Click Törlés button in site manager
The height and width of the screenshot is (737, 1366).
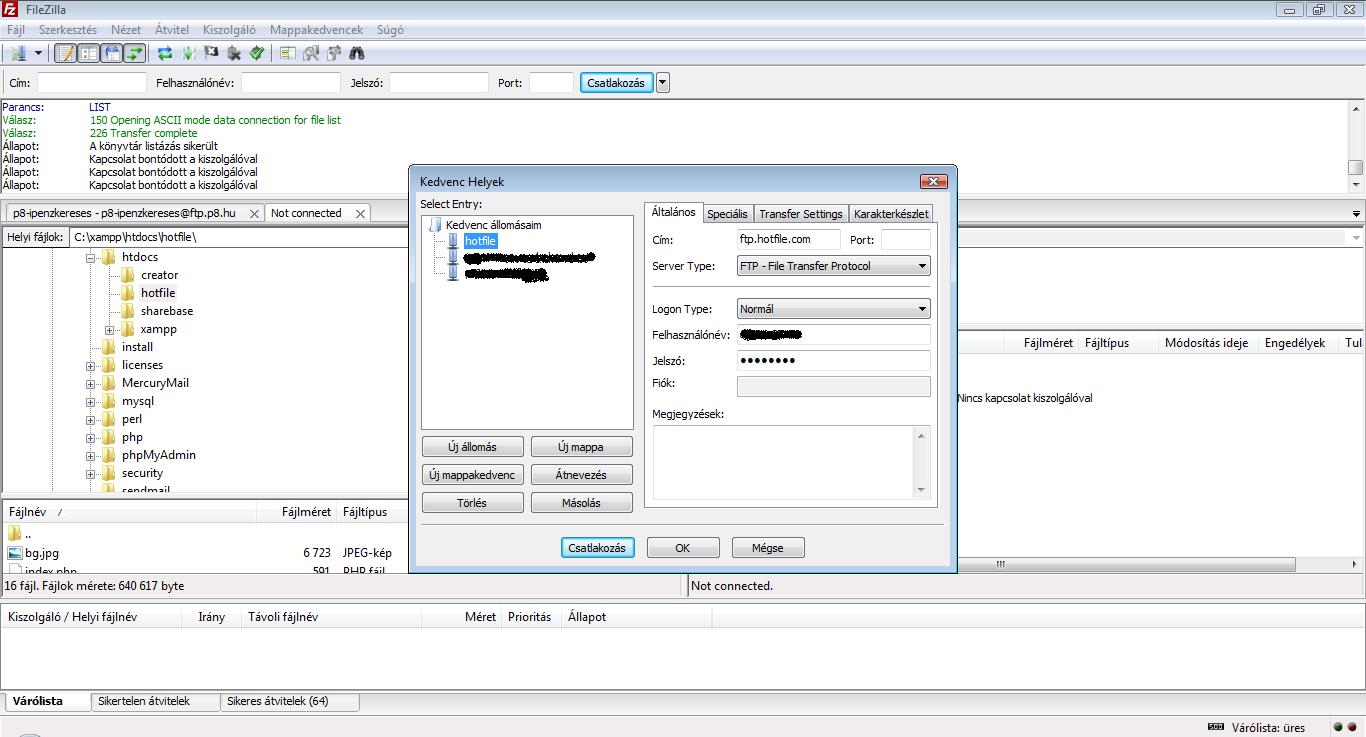tap(473, 503)
